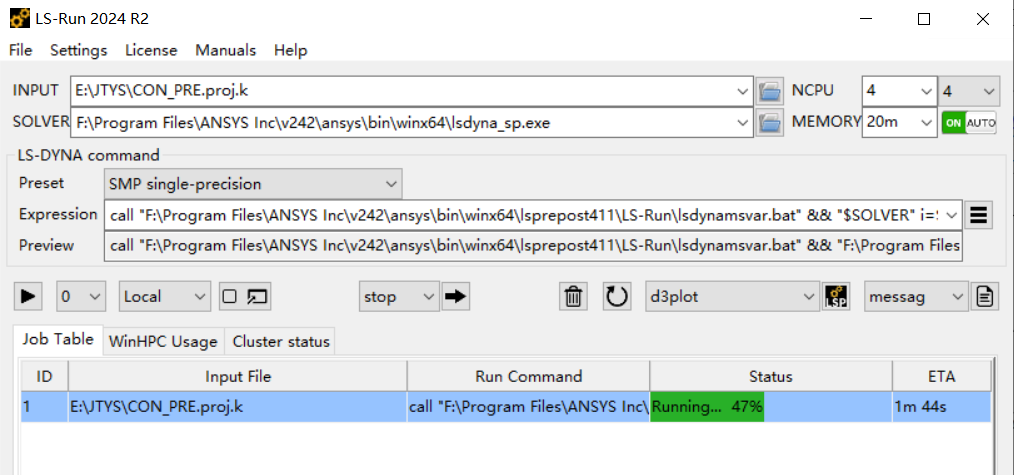Click the ID column header

[x=44, y=376]
